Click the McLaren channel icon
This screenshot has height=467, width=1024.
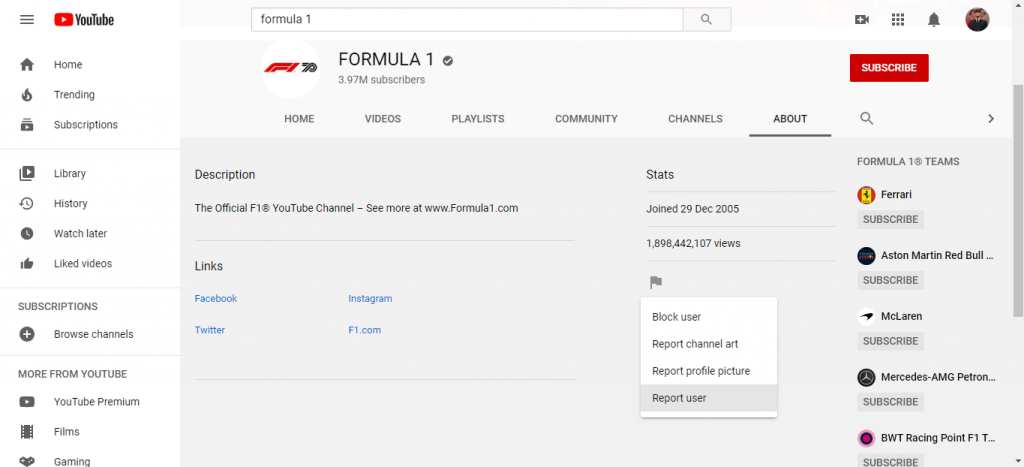(866, 316)
